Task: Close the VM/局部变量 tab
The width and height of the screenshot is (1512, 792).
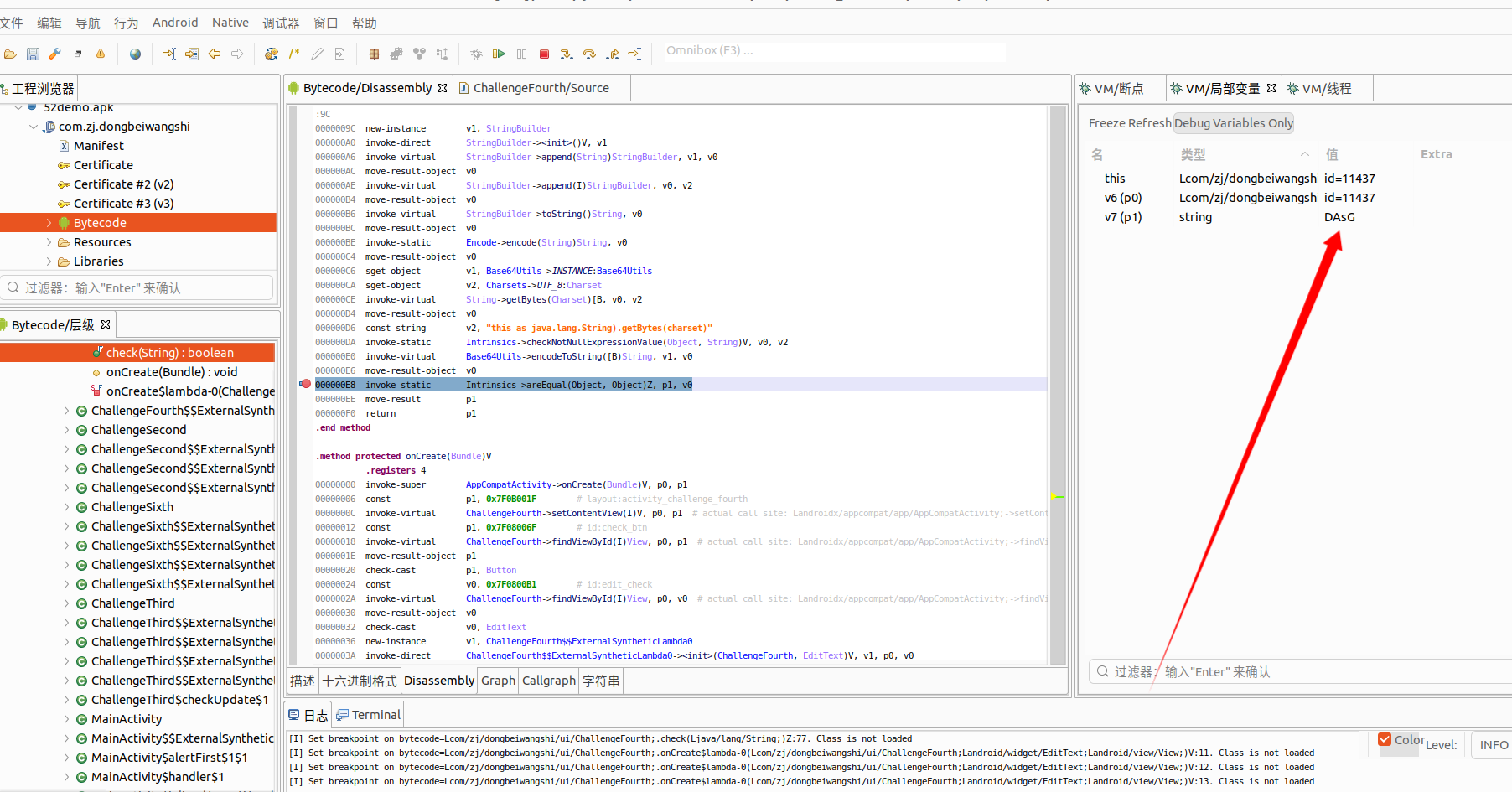Action: click(x=1271, y=88)
